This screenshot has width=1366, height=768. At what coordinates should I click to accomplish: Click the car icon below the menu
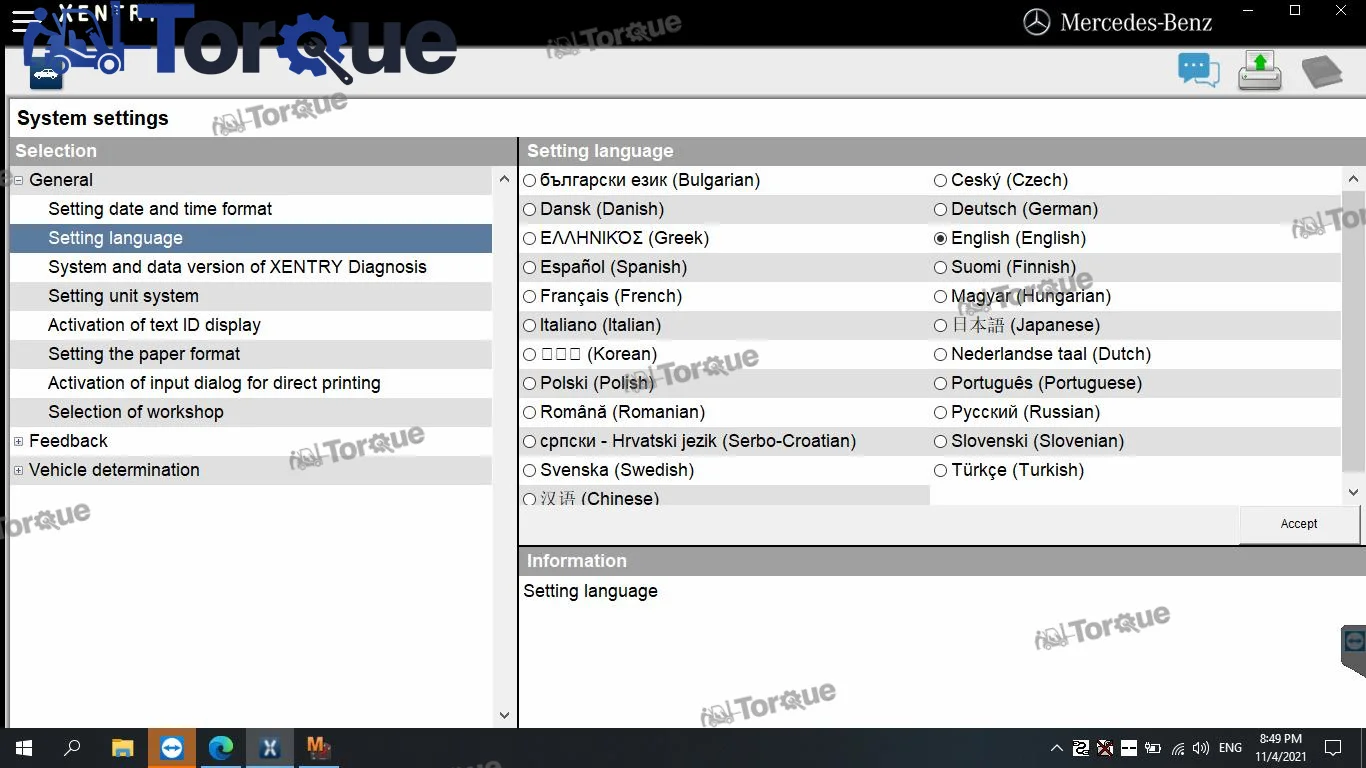pos(46,73)
